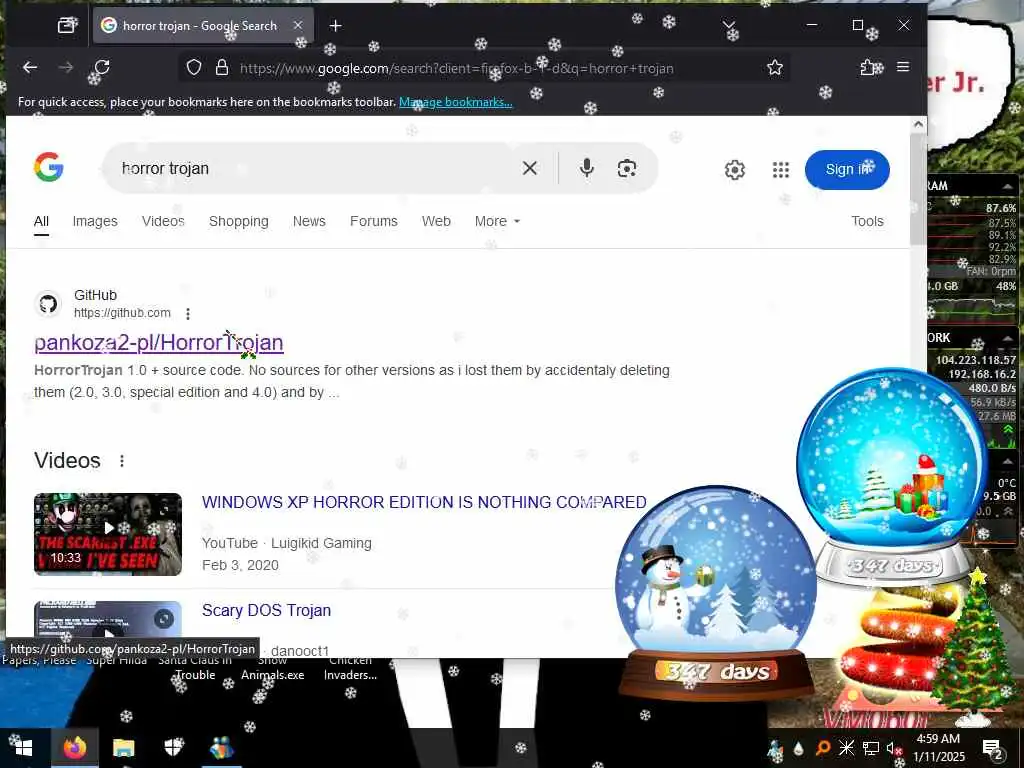Open Manage bookmarks link
This screenshot has height=768, width=1024.
[x=455, y=102]
